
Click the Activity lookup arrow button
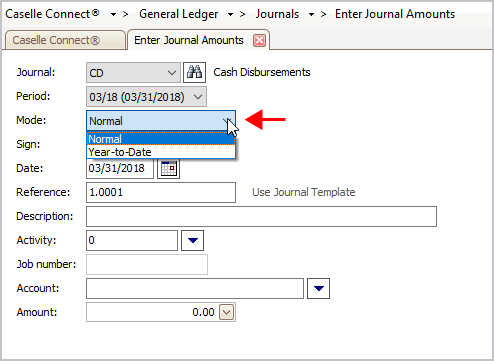[192, 240]
